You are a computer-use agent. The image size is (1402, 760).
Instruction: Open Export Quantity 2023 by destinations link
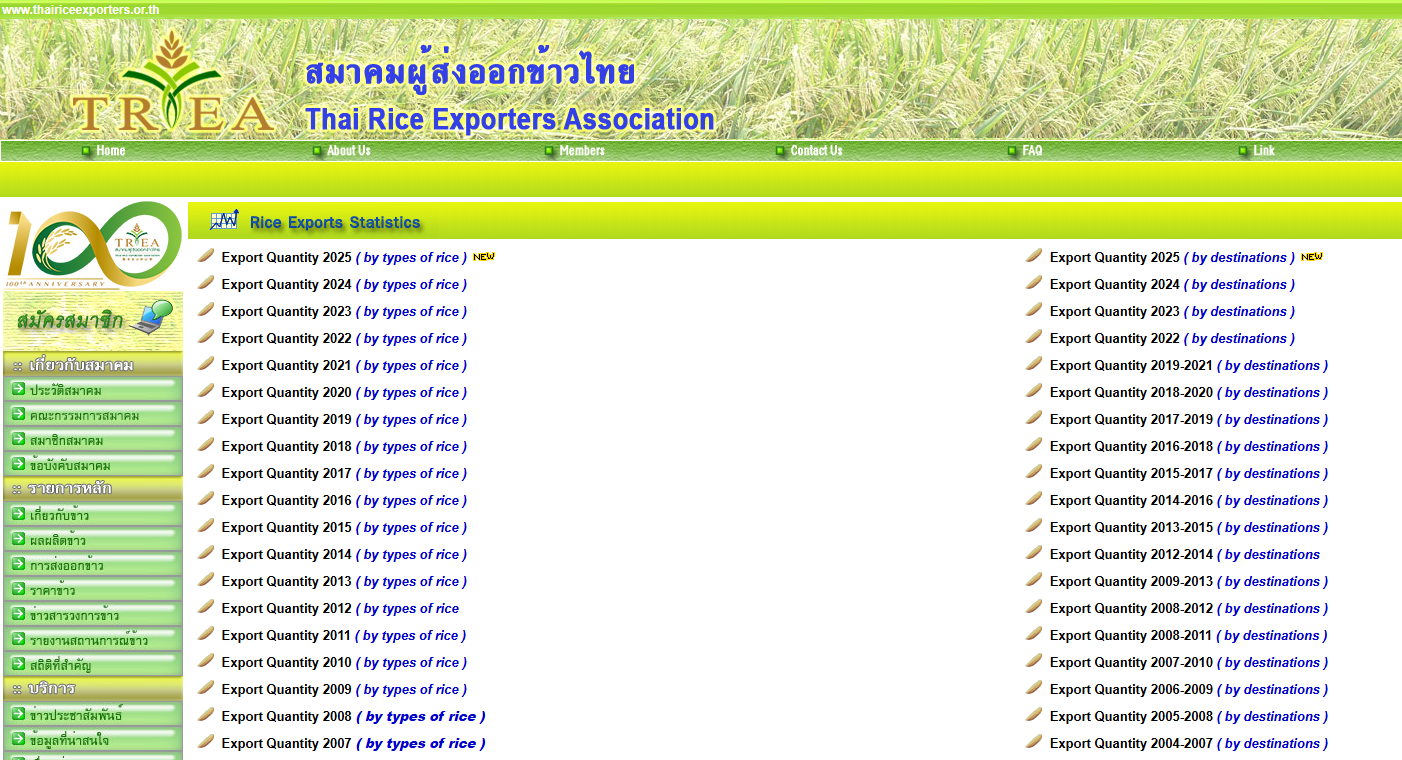coord(1239,312)
